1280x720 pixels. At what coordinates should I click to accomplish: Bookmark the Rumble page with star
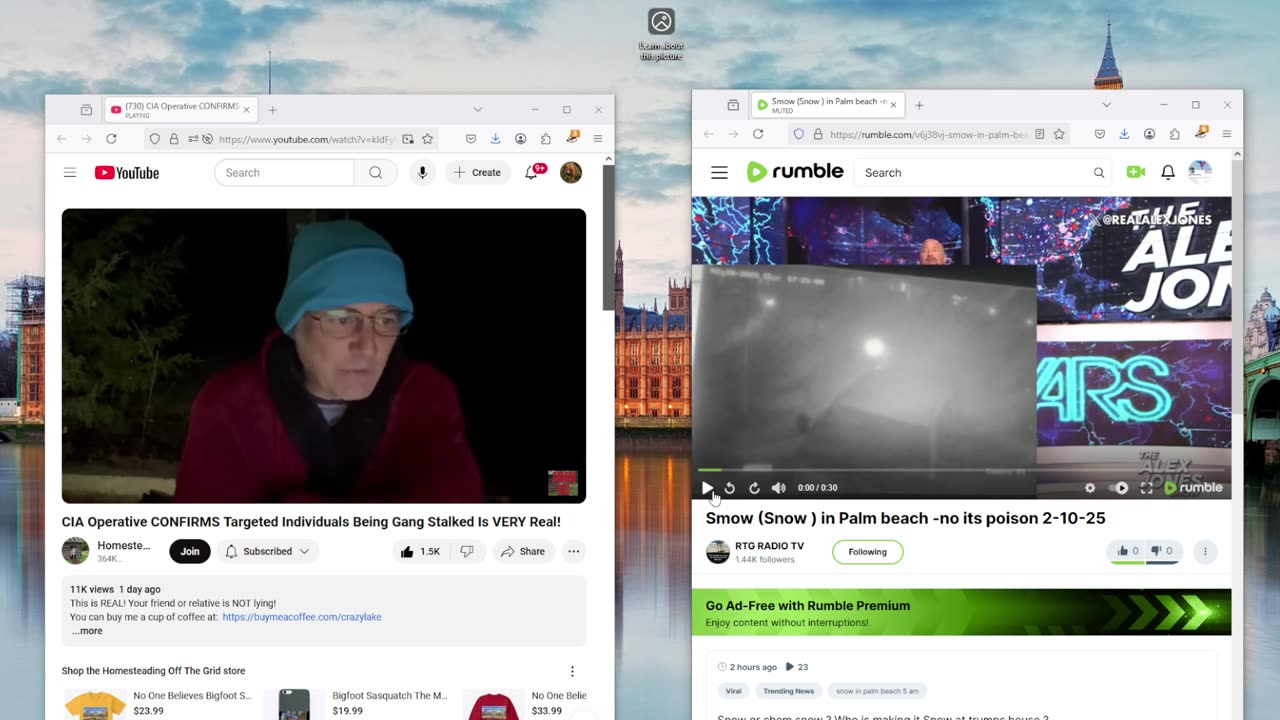coord(1059,134)
